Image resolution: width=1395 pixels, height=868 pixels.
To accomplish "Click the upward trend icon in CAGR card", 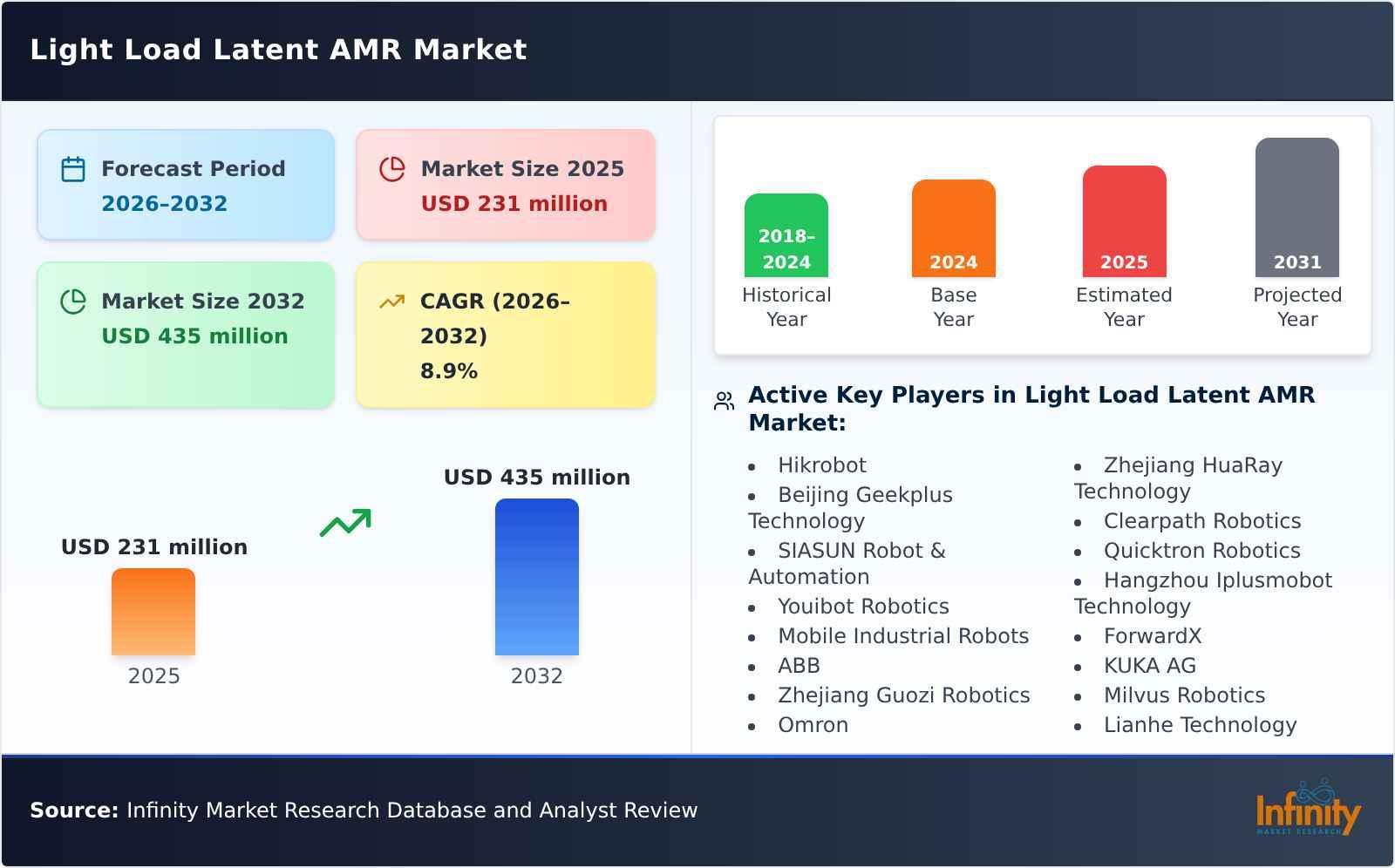I will coord(392,301).
